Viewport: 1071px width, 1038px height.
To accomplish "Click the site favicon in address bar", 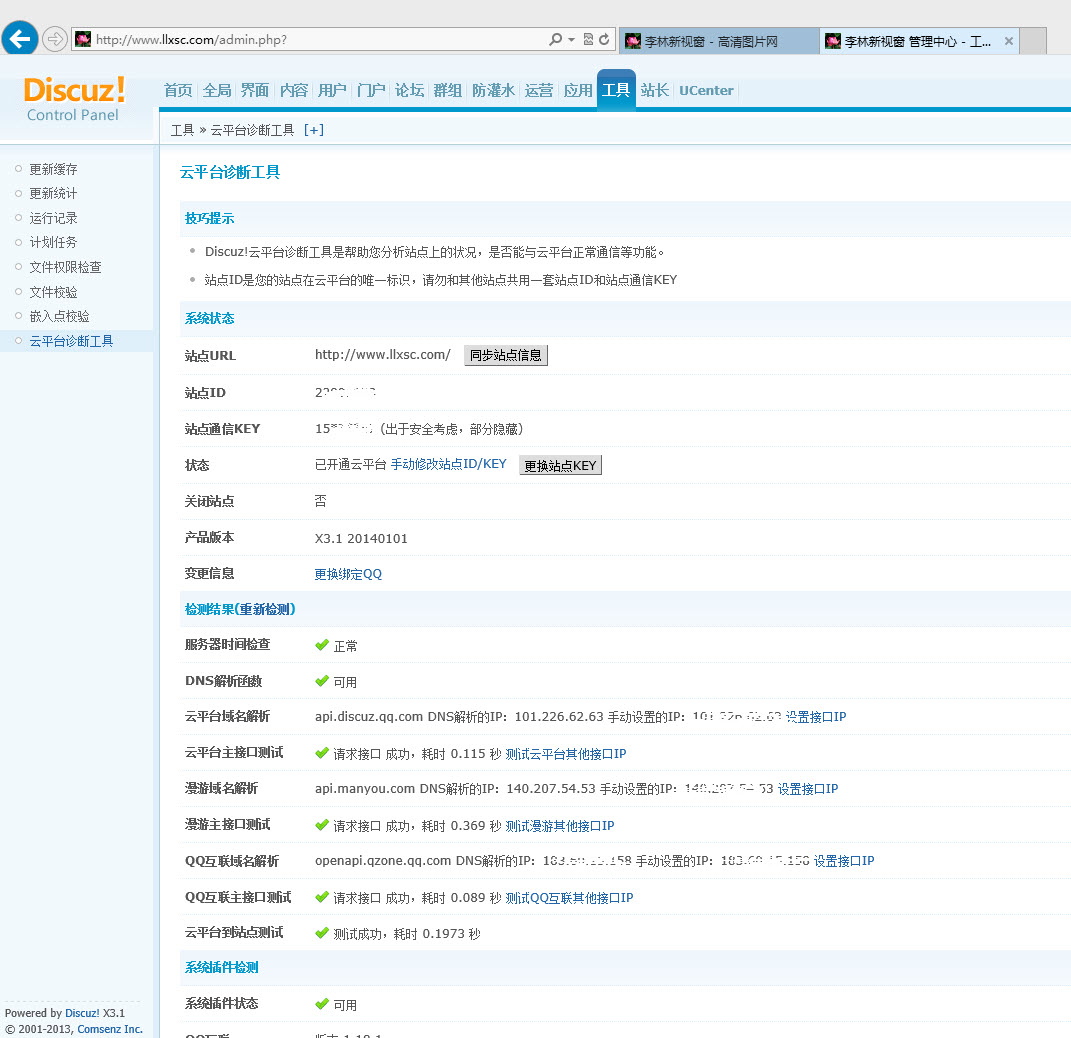I will coord(83,39).
